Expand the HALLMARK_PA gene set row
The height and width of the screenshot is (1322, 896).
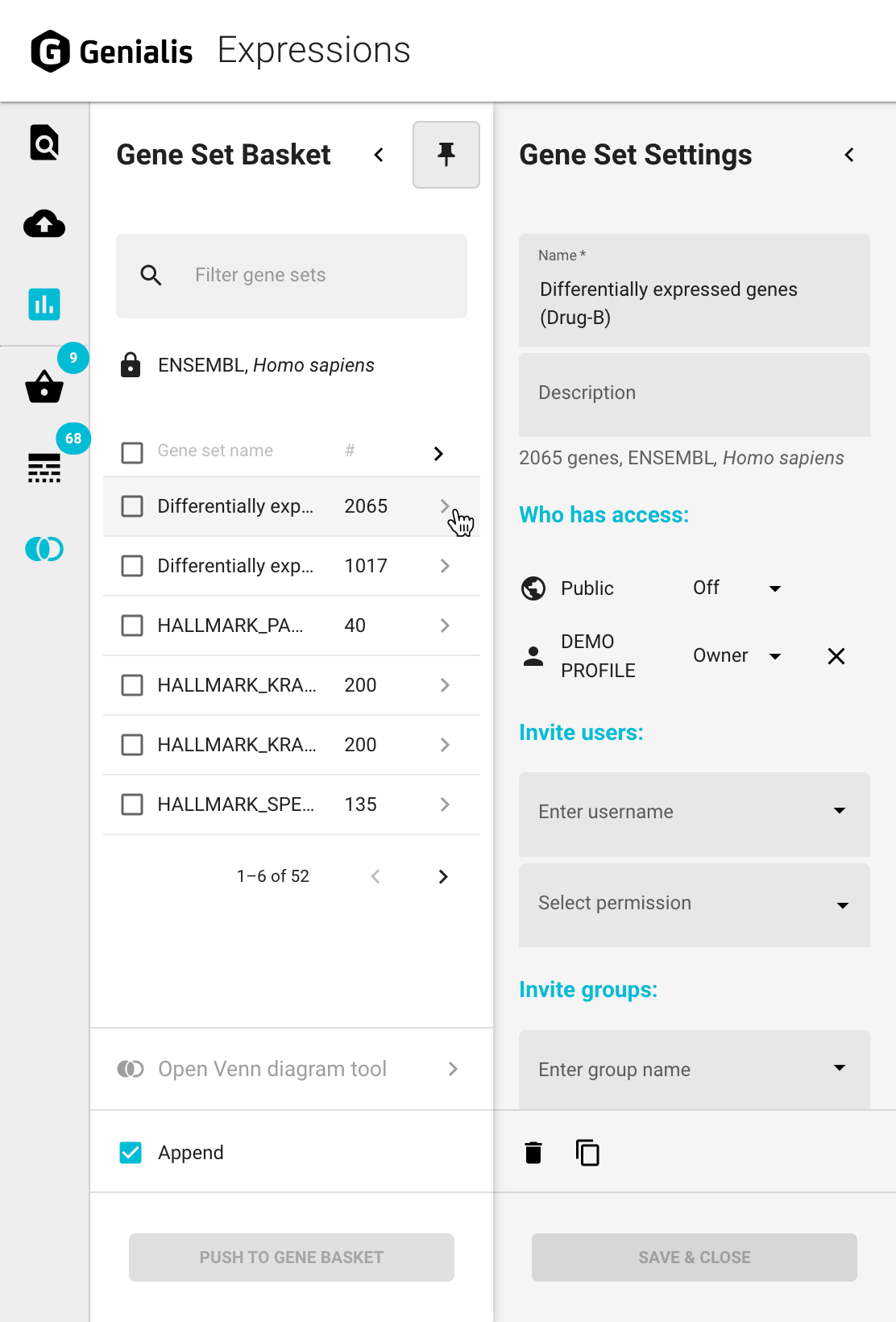[x=445, y=626]
